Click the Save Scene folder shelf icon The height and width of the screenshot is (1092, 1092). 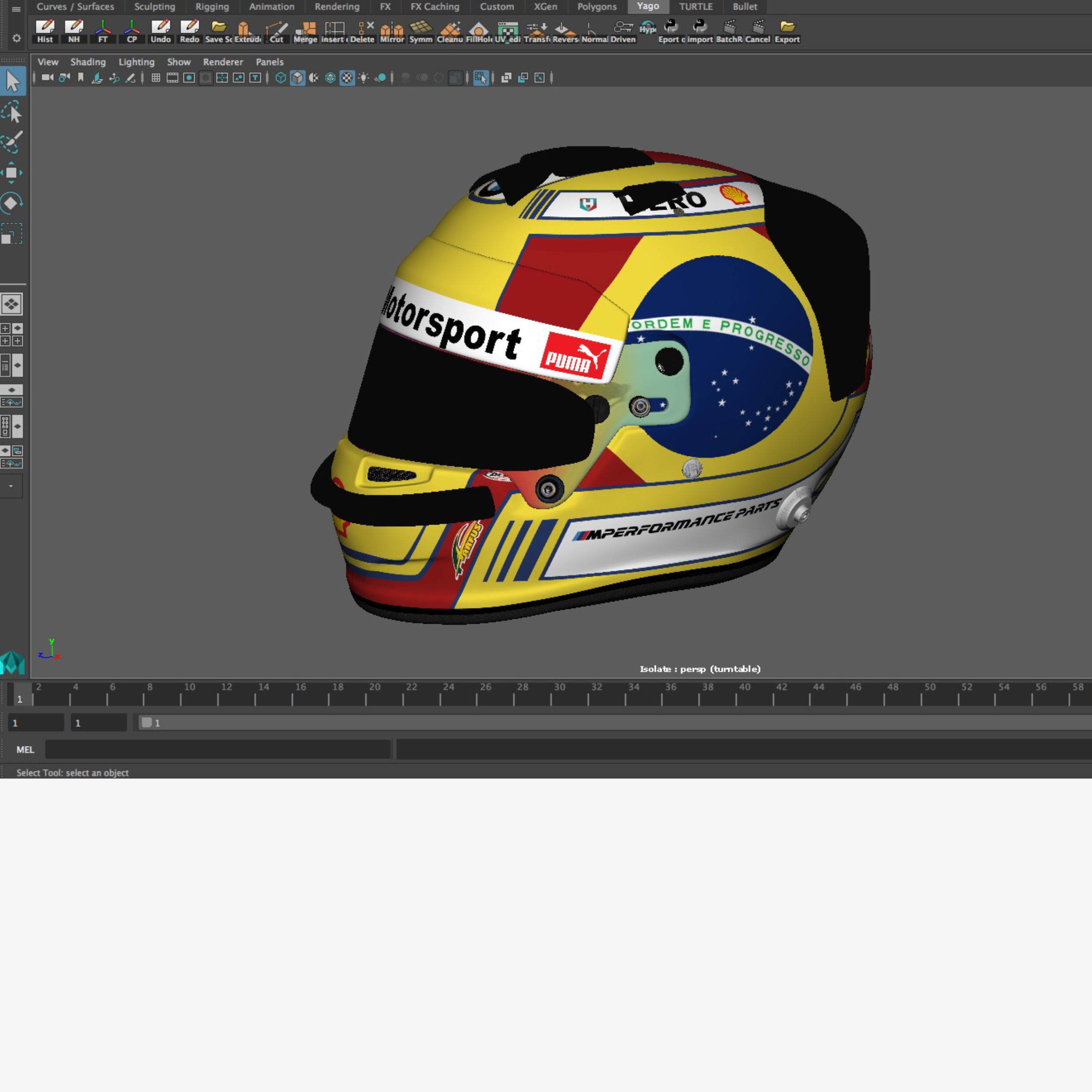click(218, 31)
